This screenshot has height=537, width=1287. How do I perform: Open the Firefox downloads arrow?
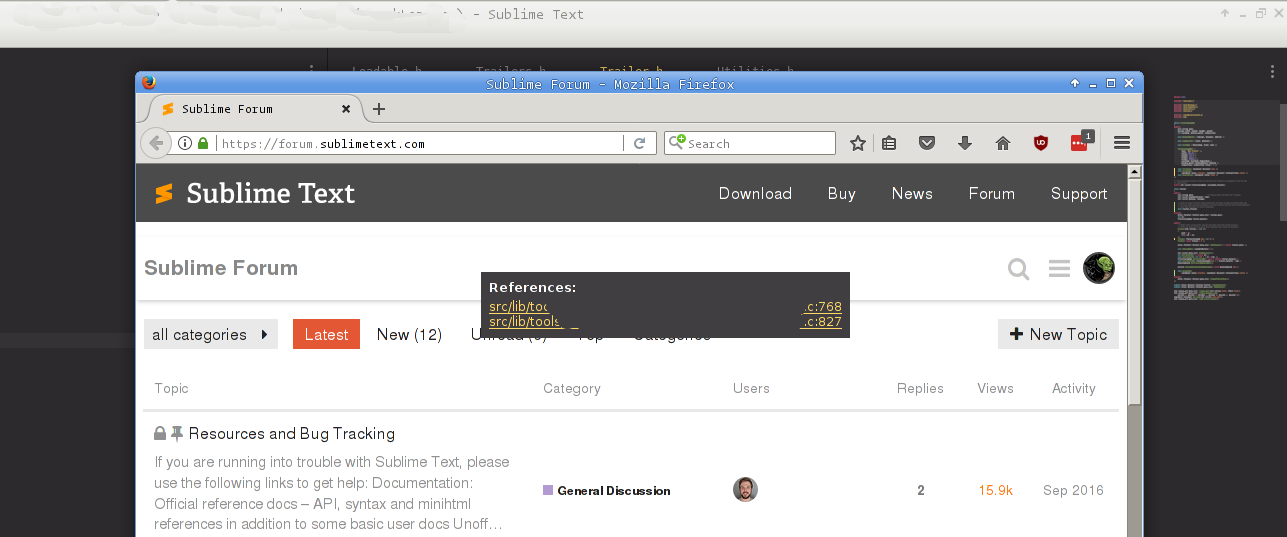point(965,143)
